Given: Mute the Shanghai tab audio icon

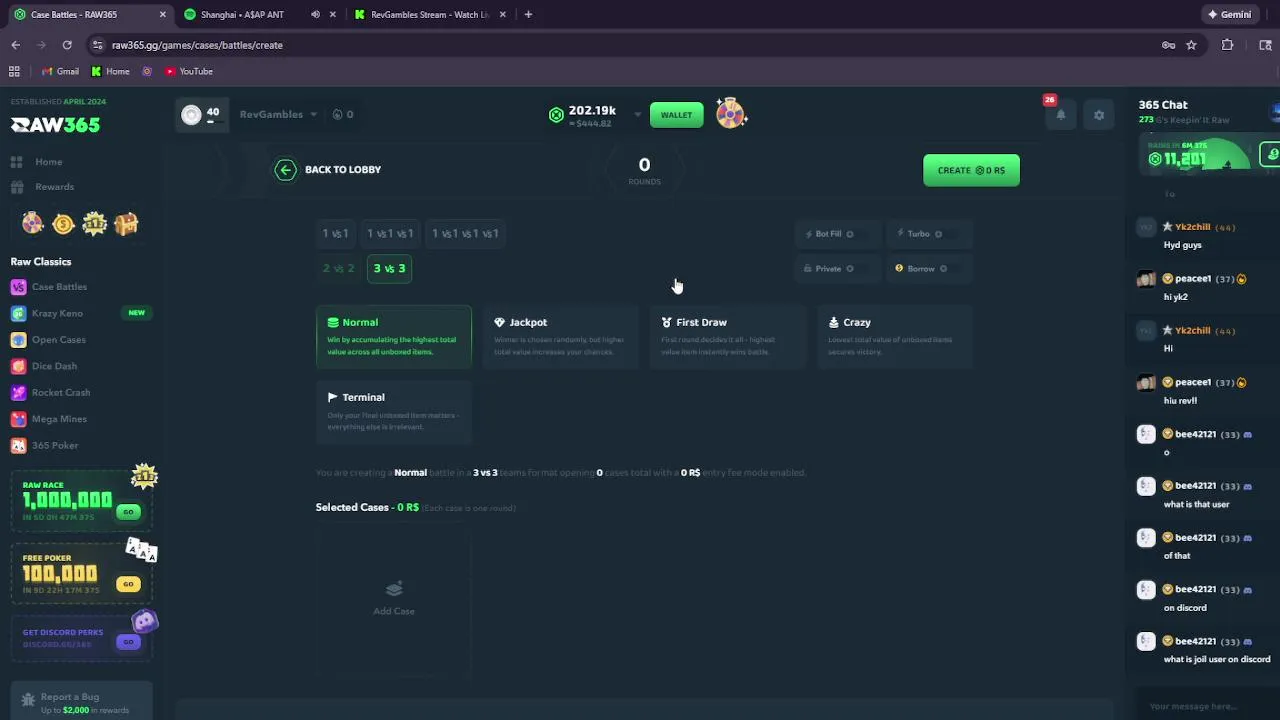Looking at the screenshot, I should [315, 15].
